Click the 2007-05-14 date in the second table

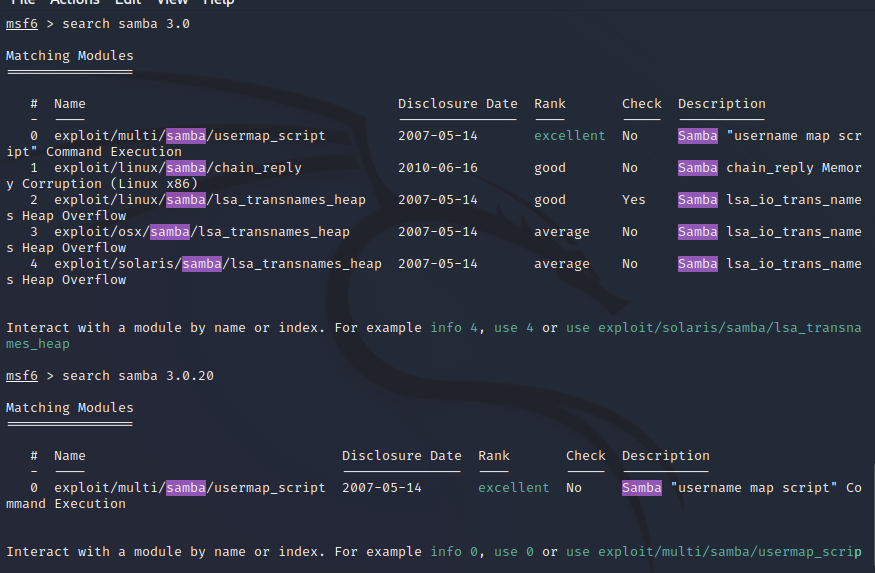[382, 488]
